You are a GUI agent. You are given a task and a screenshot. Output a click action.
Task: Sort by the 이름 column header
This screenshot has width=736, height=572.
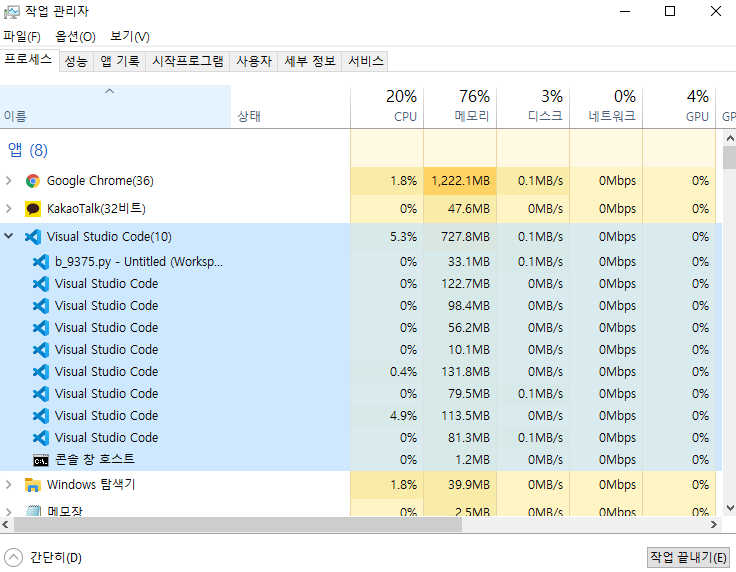pos(115,107)
